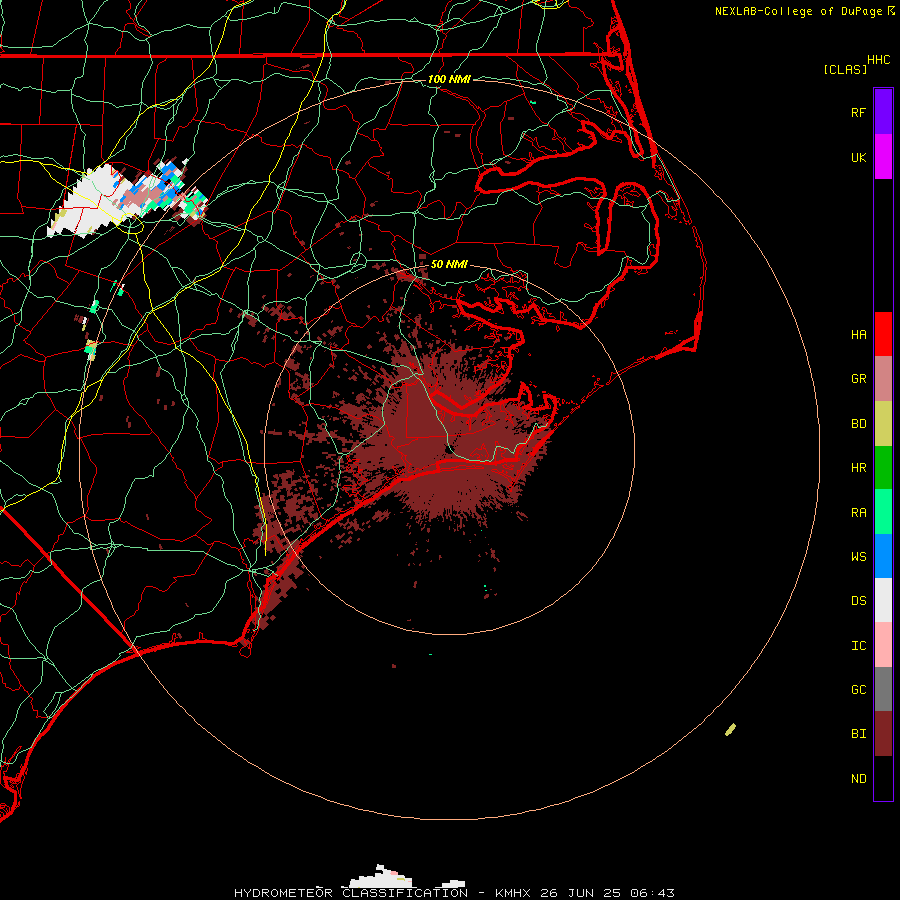
Task: Click the white histogram above the title
Action: coord(381,877)
